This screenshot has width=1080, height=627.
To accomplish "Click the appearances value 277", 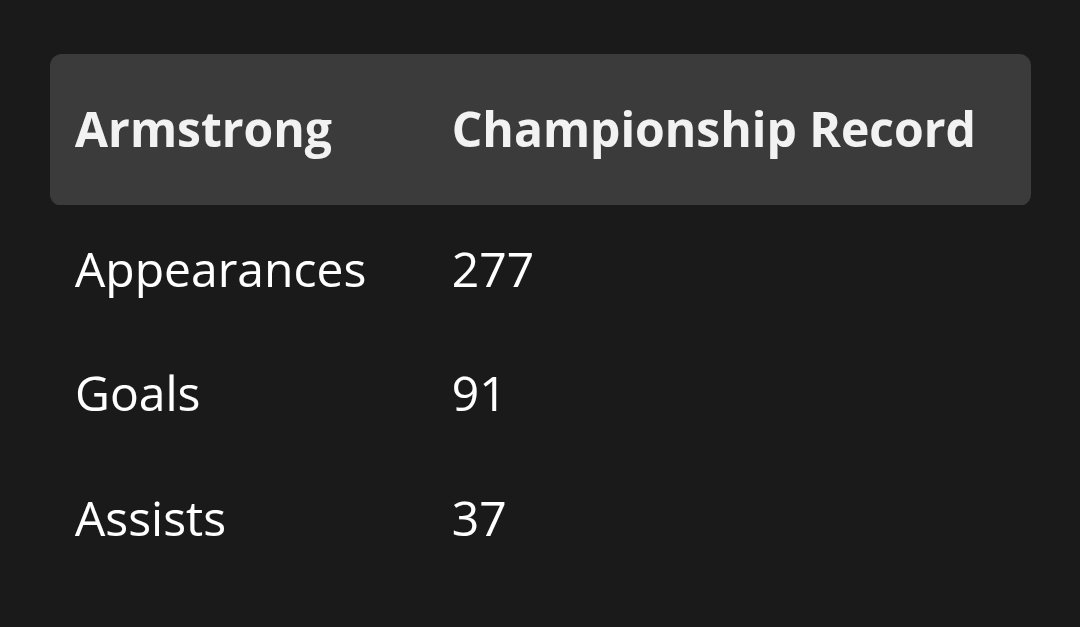I will click(492, 270).
